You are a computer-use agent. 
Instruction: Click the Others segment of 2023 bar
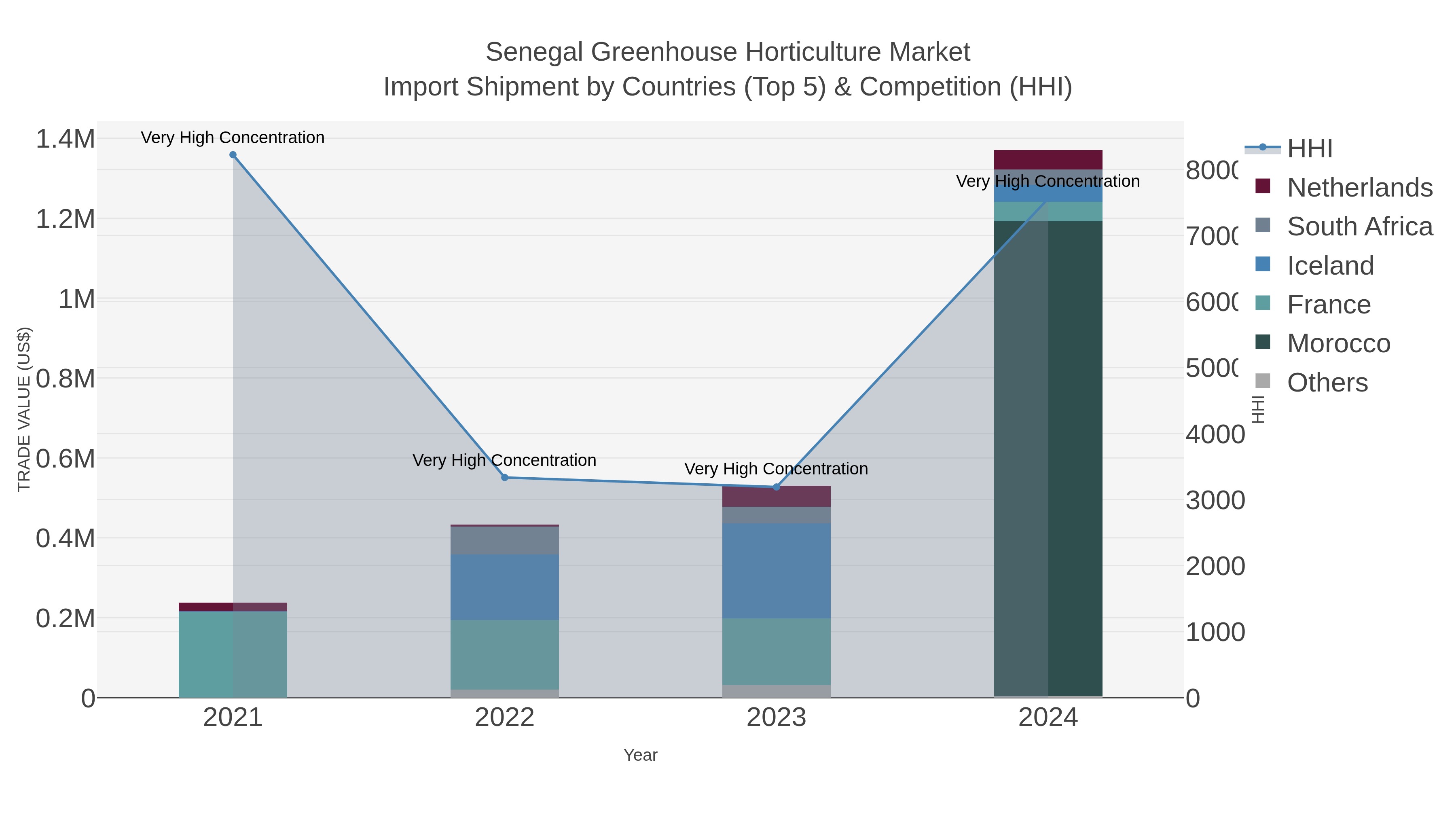tap(777, 691)
